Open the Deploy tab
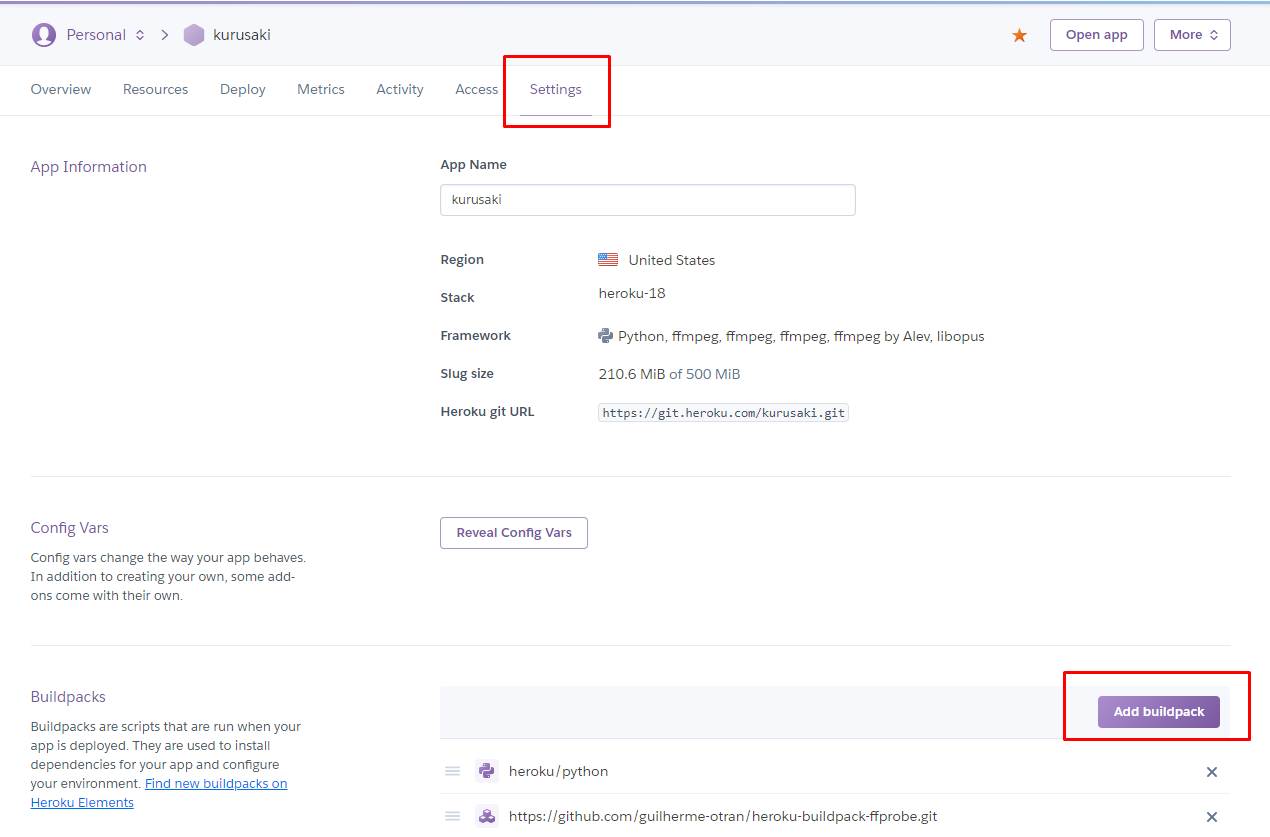1270x837 pixels. coord(243,89)
